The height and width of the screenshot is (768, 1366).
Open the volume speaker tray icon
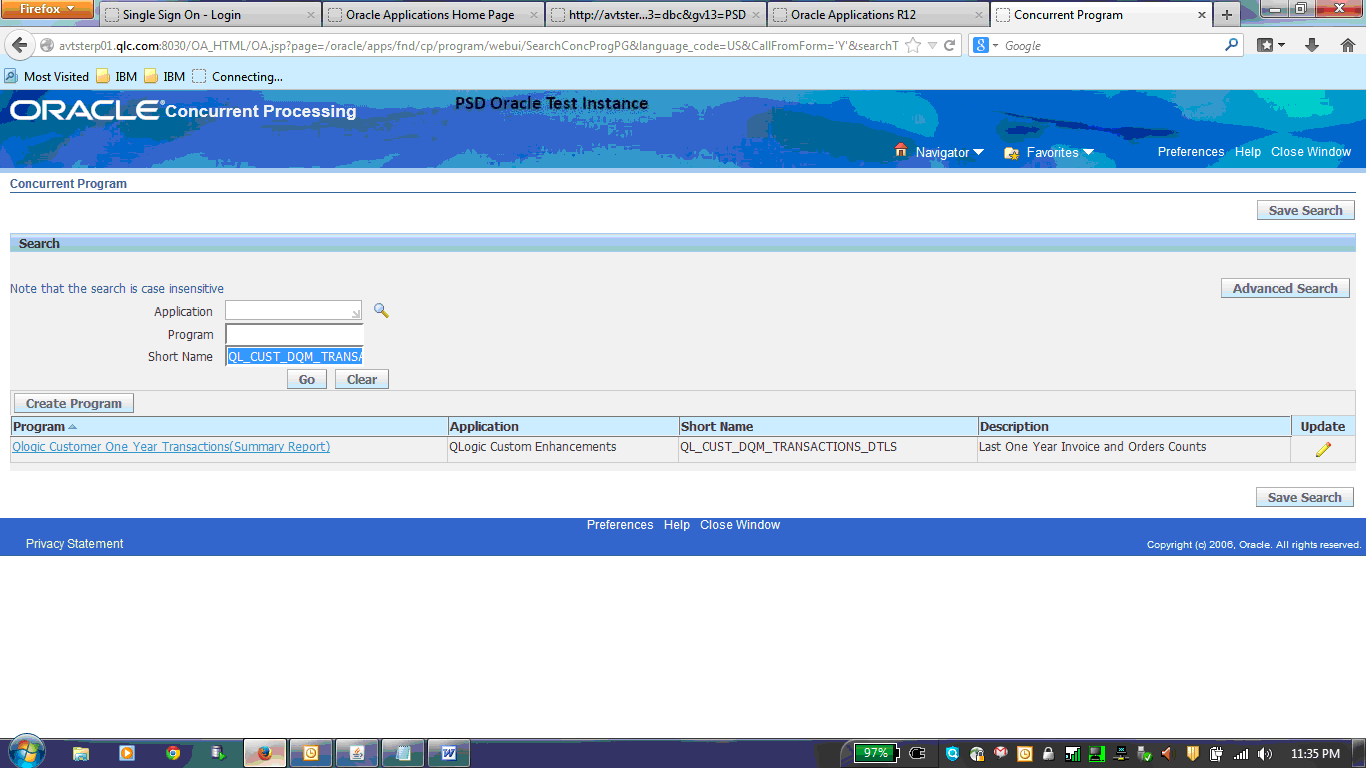1264,754
